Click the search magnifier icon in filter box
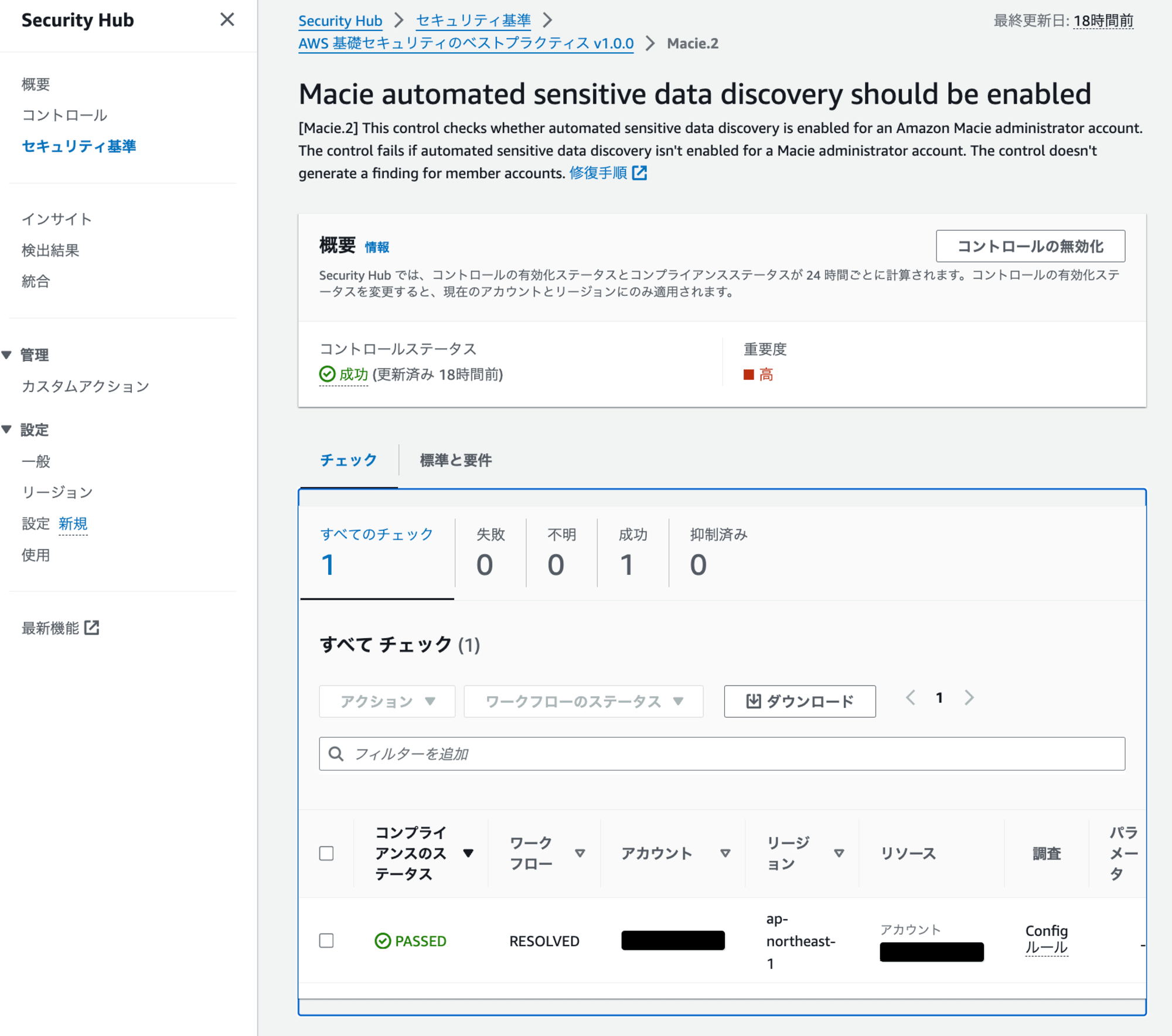The height and width of the screenshot is (1036, 1172). tap(336, 754)
